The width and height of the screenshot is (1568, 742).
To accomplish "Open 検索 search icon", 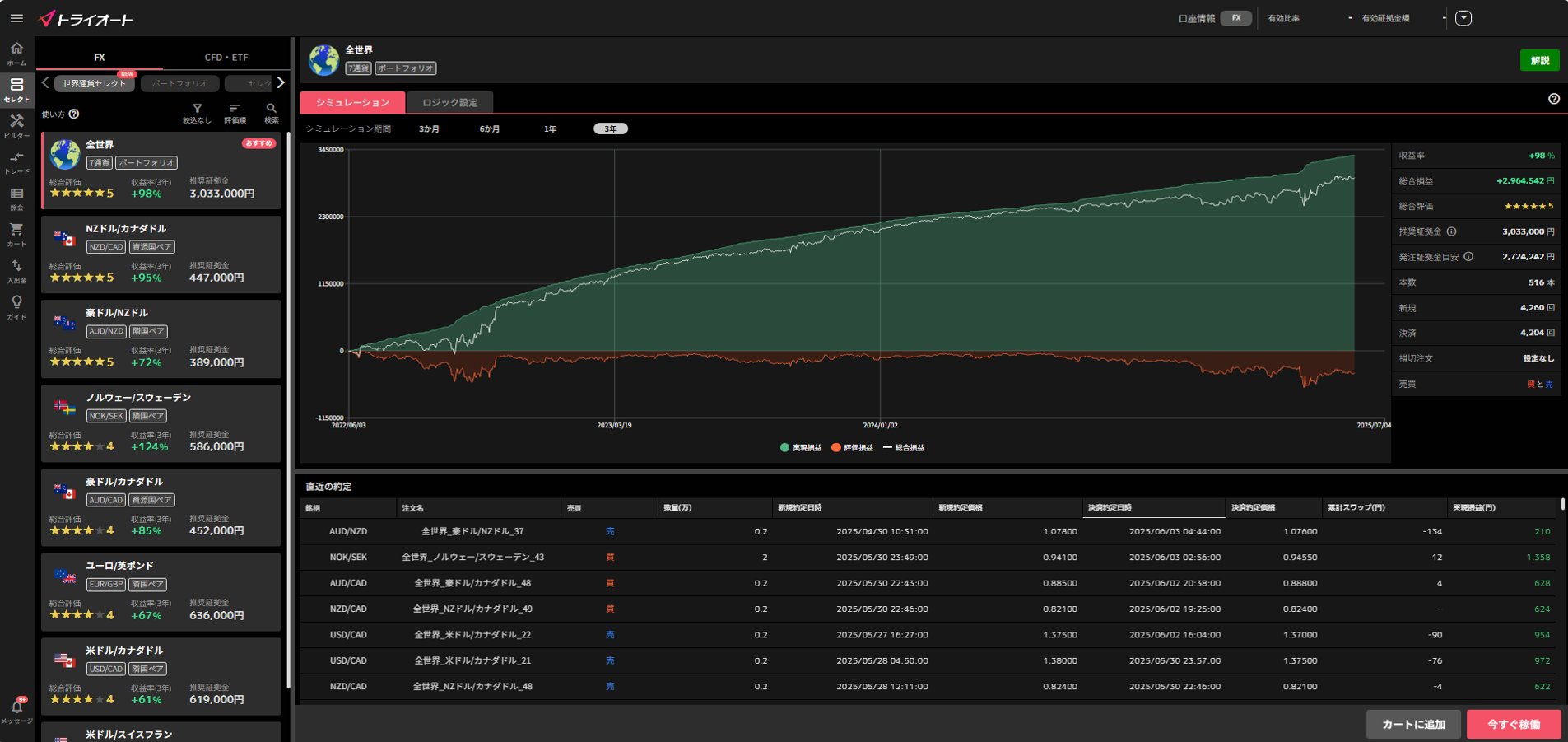I will pos(271,114).
